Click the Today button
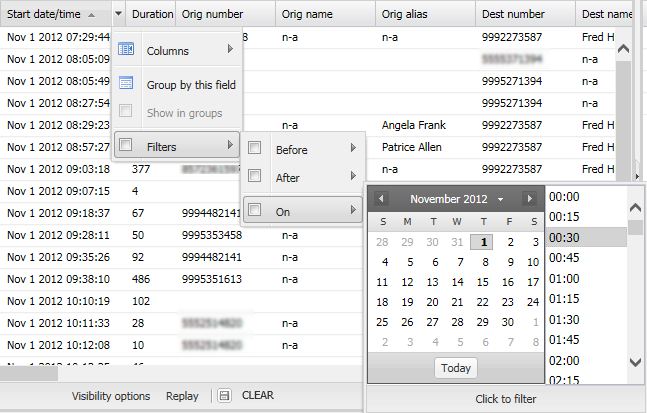This screenshot has height=413, width=647. [x=455, y=368]
